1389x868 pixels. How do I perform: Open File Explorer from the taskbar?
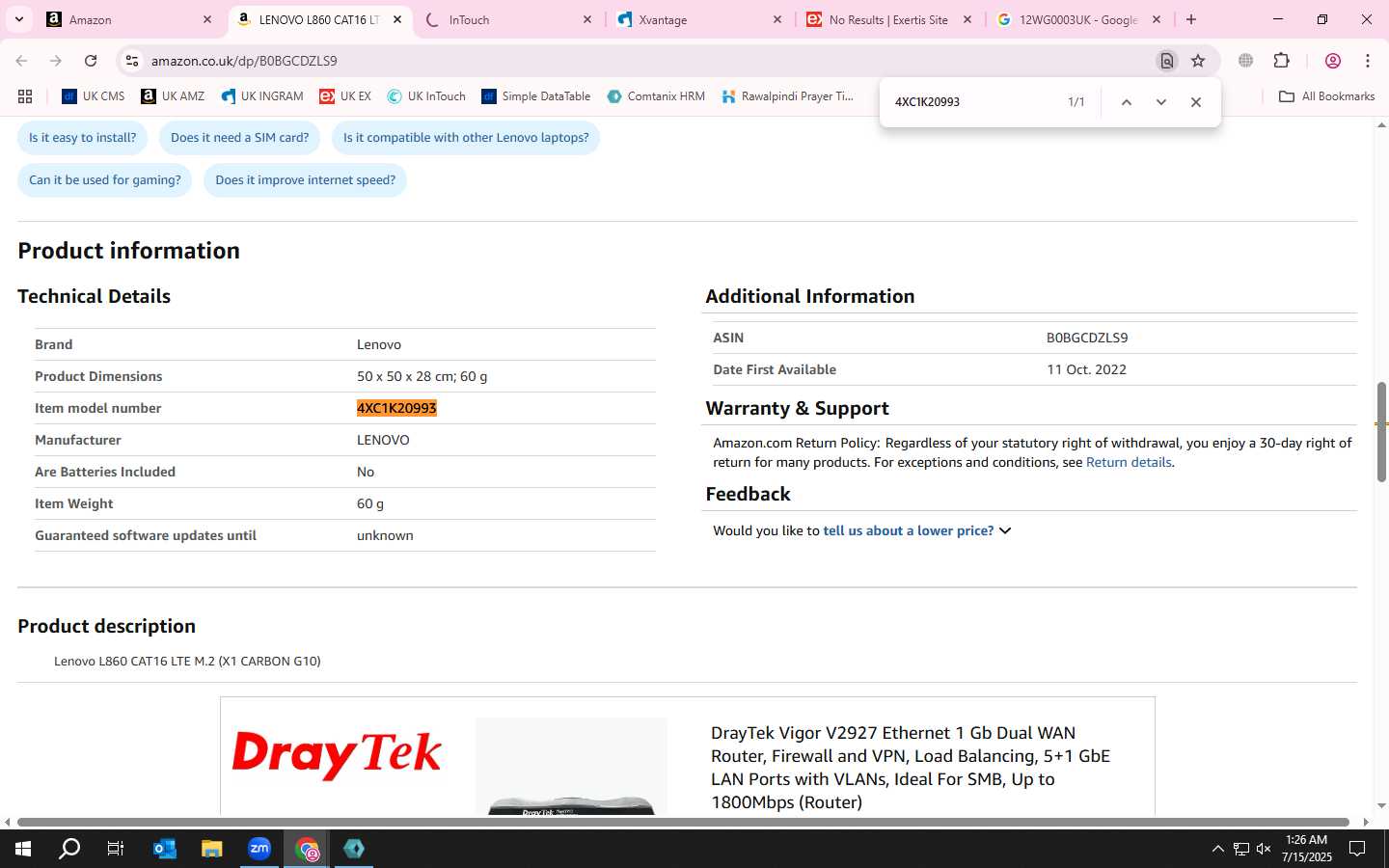click(211, 849)
